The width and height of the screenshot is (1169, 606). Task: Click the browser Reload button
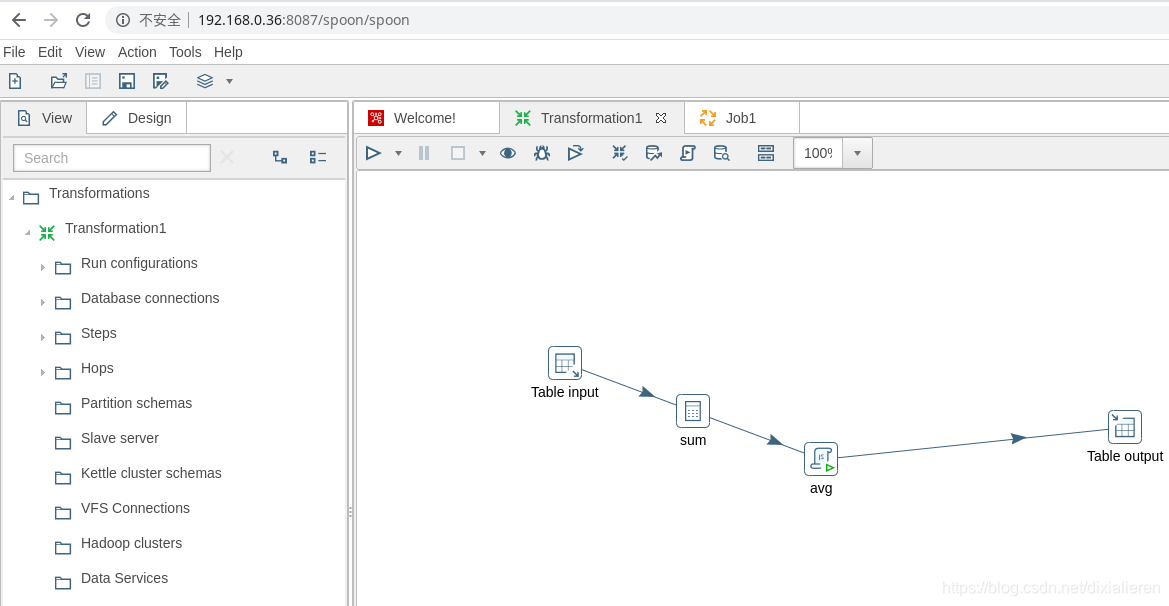click(83, 20)
